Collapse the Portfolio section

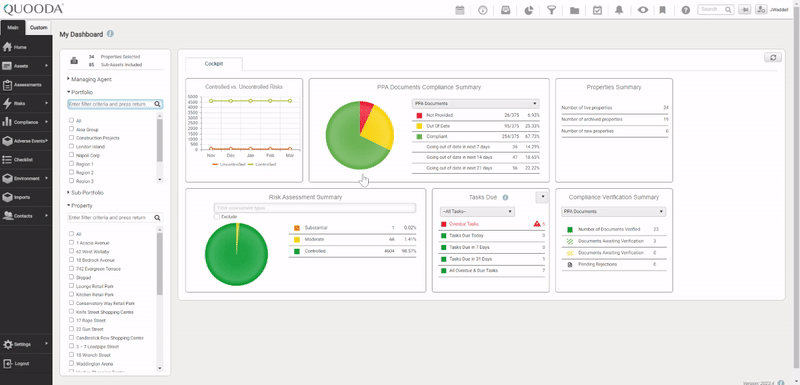pos(80,92)
